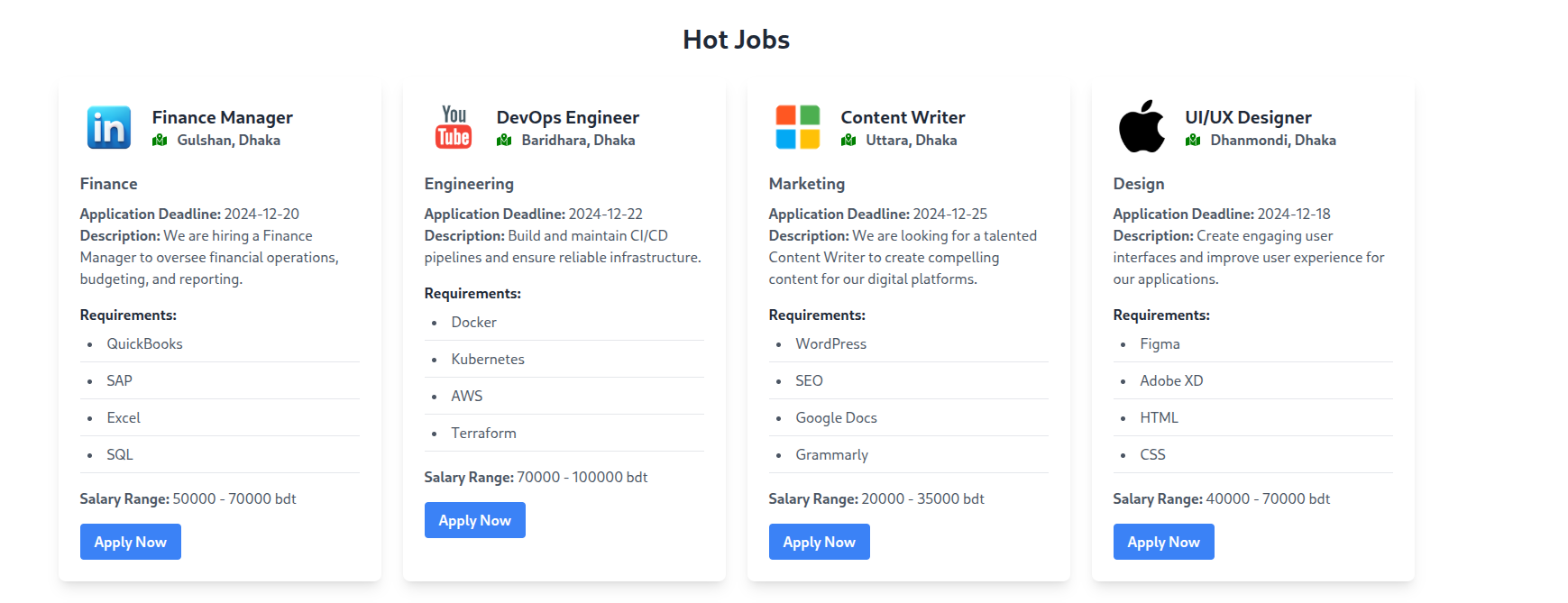Click the Microsoft company logo
This screenshot has height=603, width=1568.
(798, 127)
